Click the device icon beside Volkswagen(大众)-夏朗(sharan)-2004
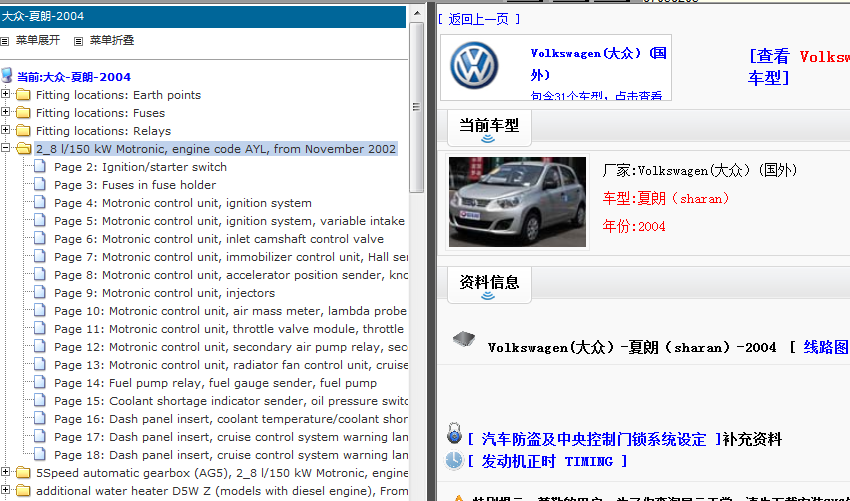 coord(464,339)
